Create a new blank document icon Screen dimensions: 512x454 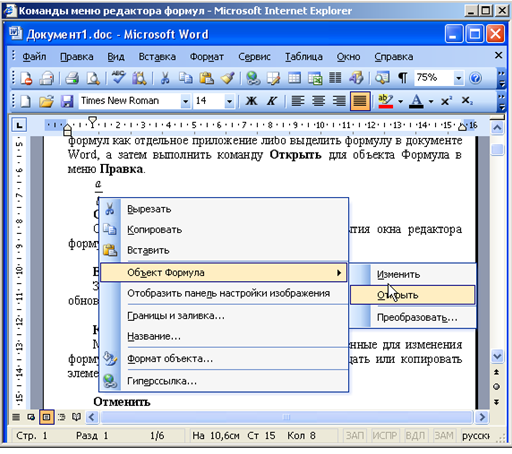pyautogui.click(x=26, y=101)
